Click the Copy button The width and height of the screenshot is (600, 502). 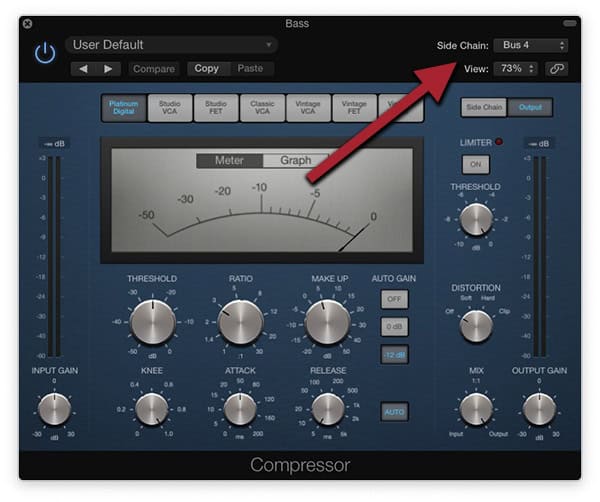click(x=207, y=69)
